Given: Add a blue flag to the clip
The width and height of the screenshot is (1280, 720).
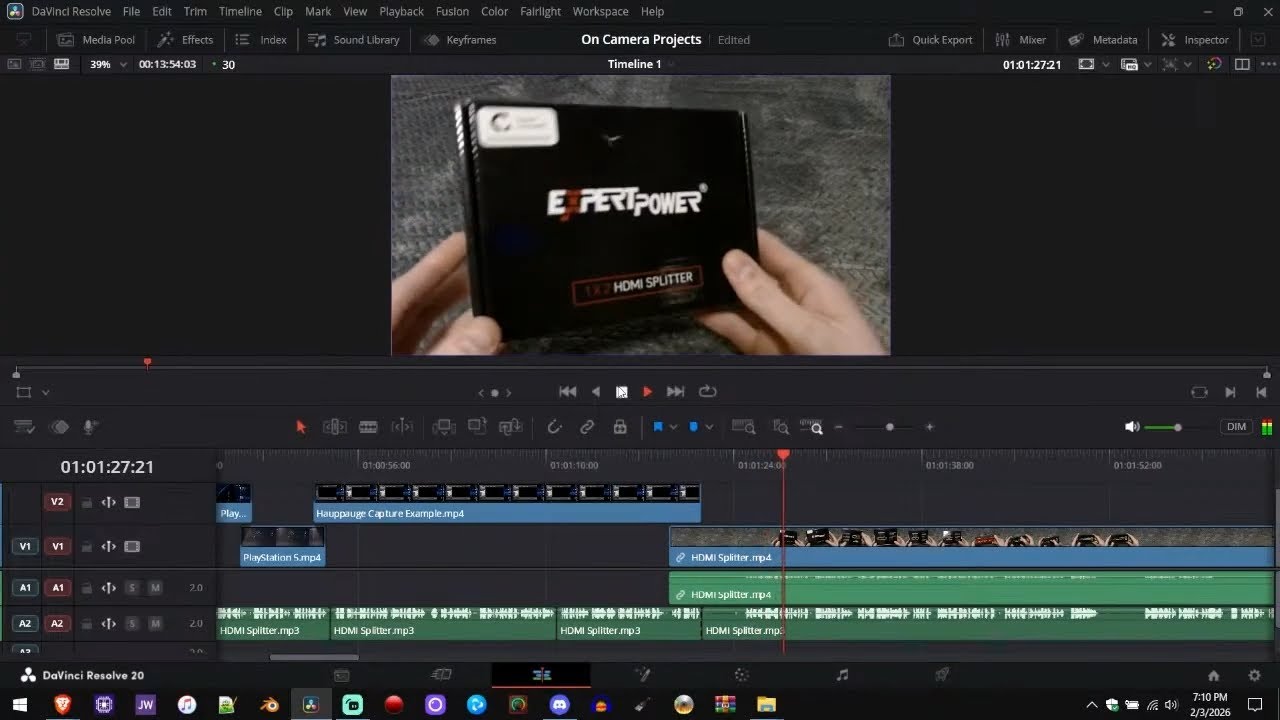Looking at the screenshot, I should pyautogui.click(x=658, y=427).
